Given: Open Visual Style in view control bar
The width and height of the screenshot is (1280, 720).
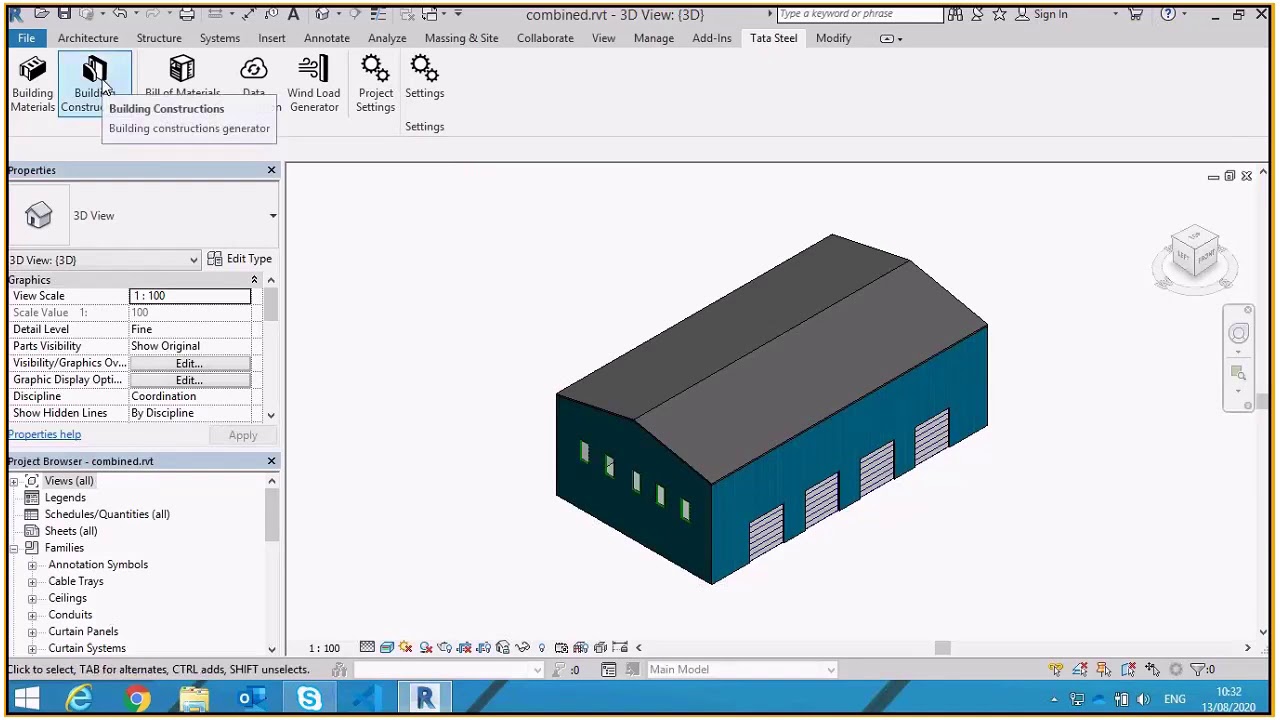Looking at the screenshot, I should point(386,647).
